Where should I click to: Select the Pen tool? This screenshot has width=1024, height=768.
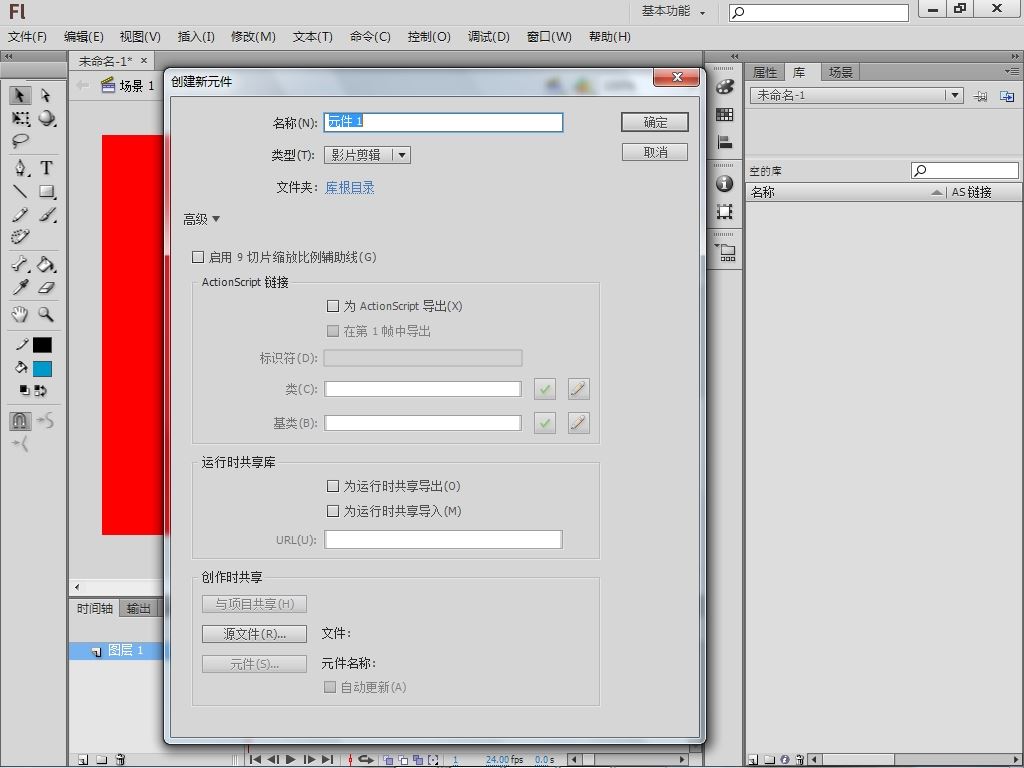(x=20, y=168)
